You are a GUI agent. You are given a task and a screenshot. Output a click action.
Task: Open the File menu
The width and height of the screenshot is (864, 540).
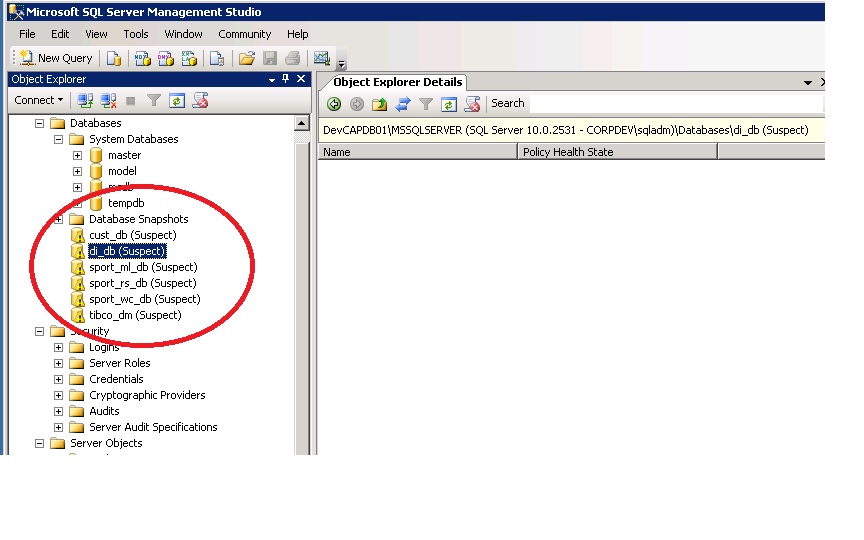click(x=27, y=34)
